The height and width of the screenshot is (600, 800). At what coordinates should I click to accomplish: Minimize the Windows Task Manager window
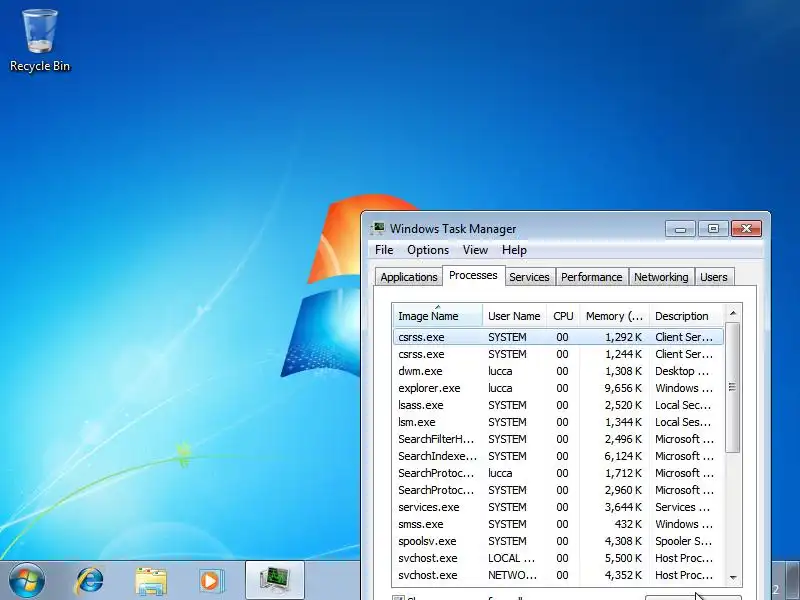pos(680,229)
